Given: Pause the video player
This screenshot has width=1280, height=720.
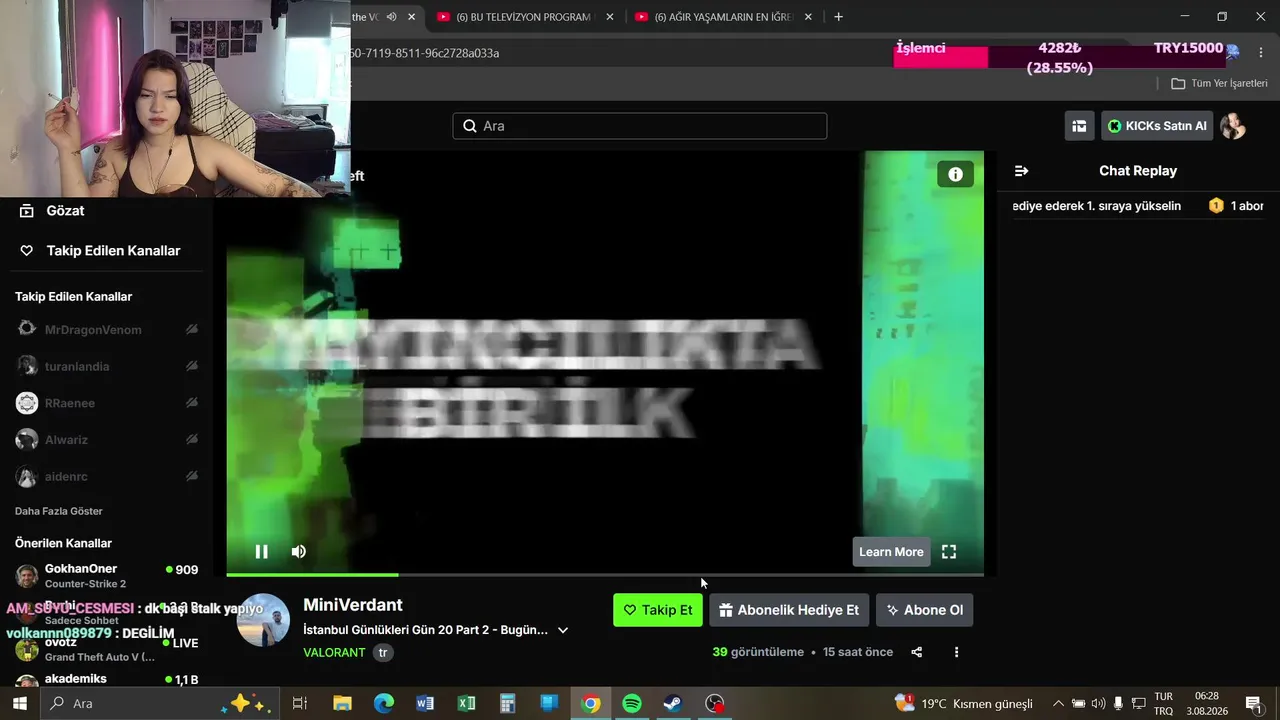Looking at the screenshot, I should coord(261,551).
